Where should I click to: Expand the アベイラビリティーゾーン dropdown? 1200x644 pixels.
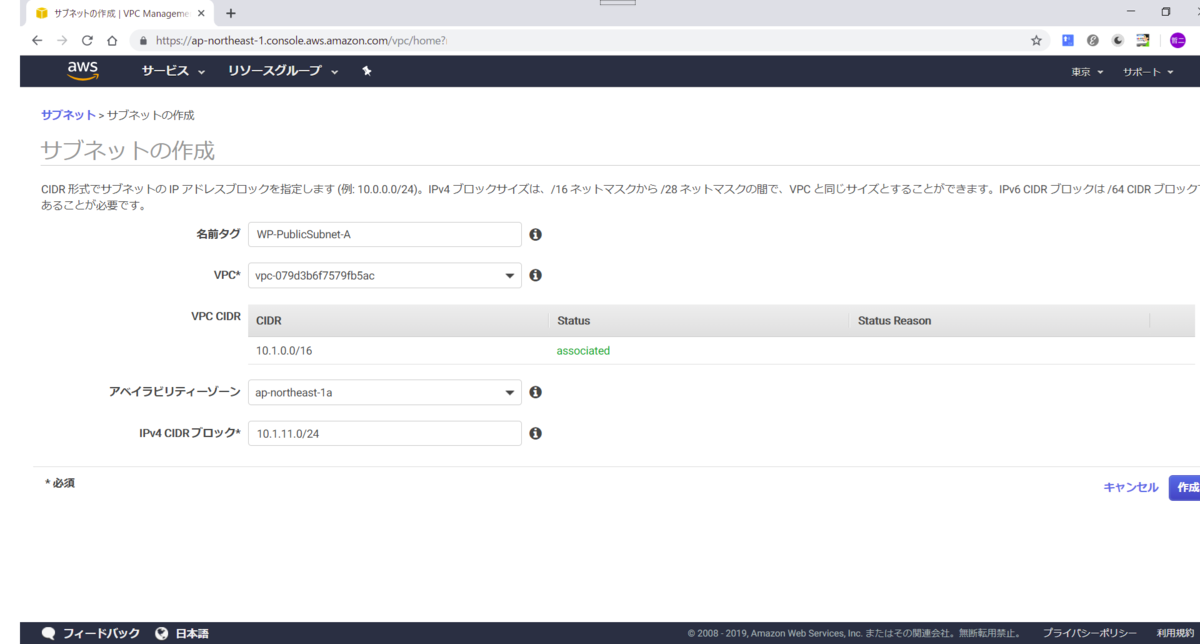click(384, 392)
